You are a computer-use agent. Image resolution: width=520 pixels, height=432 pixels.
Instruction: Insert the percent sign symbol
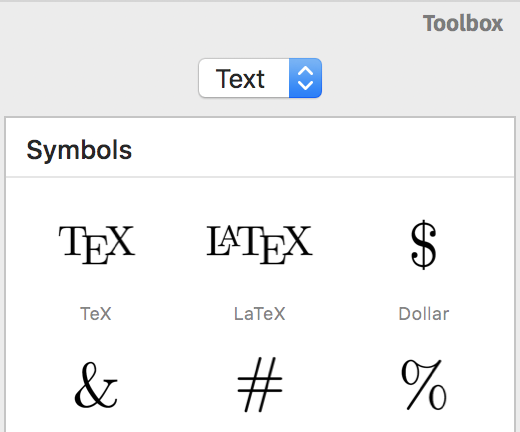[424, 384]
